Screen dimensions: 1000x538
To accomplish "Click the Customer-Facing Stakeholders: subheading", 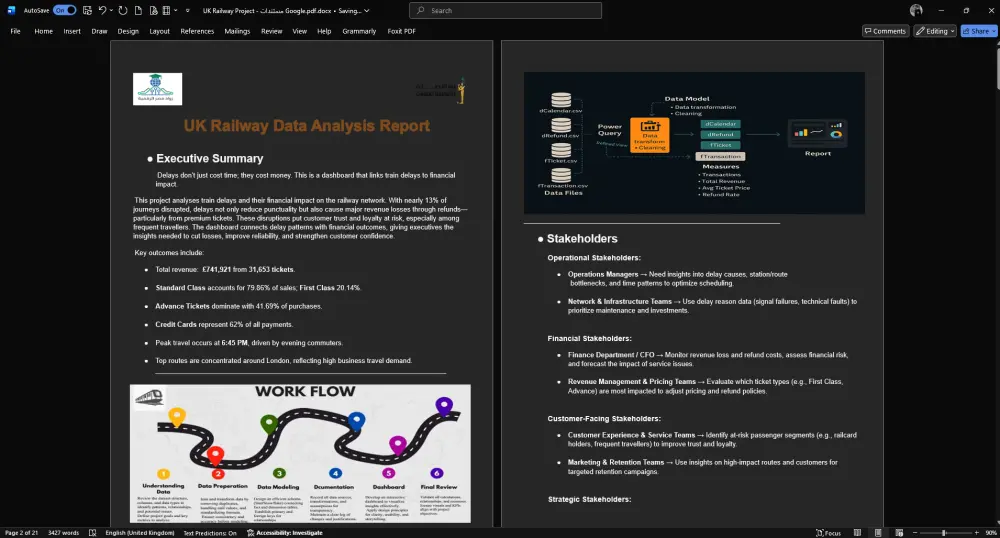I will point(604,419).
